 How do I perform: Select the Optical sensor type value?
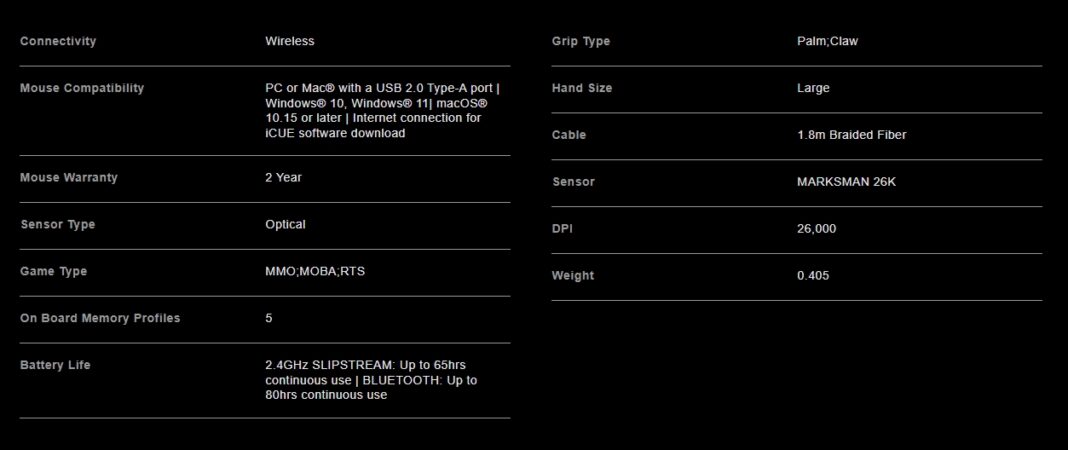tap(285, 224)
